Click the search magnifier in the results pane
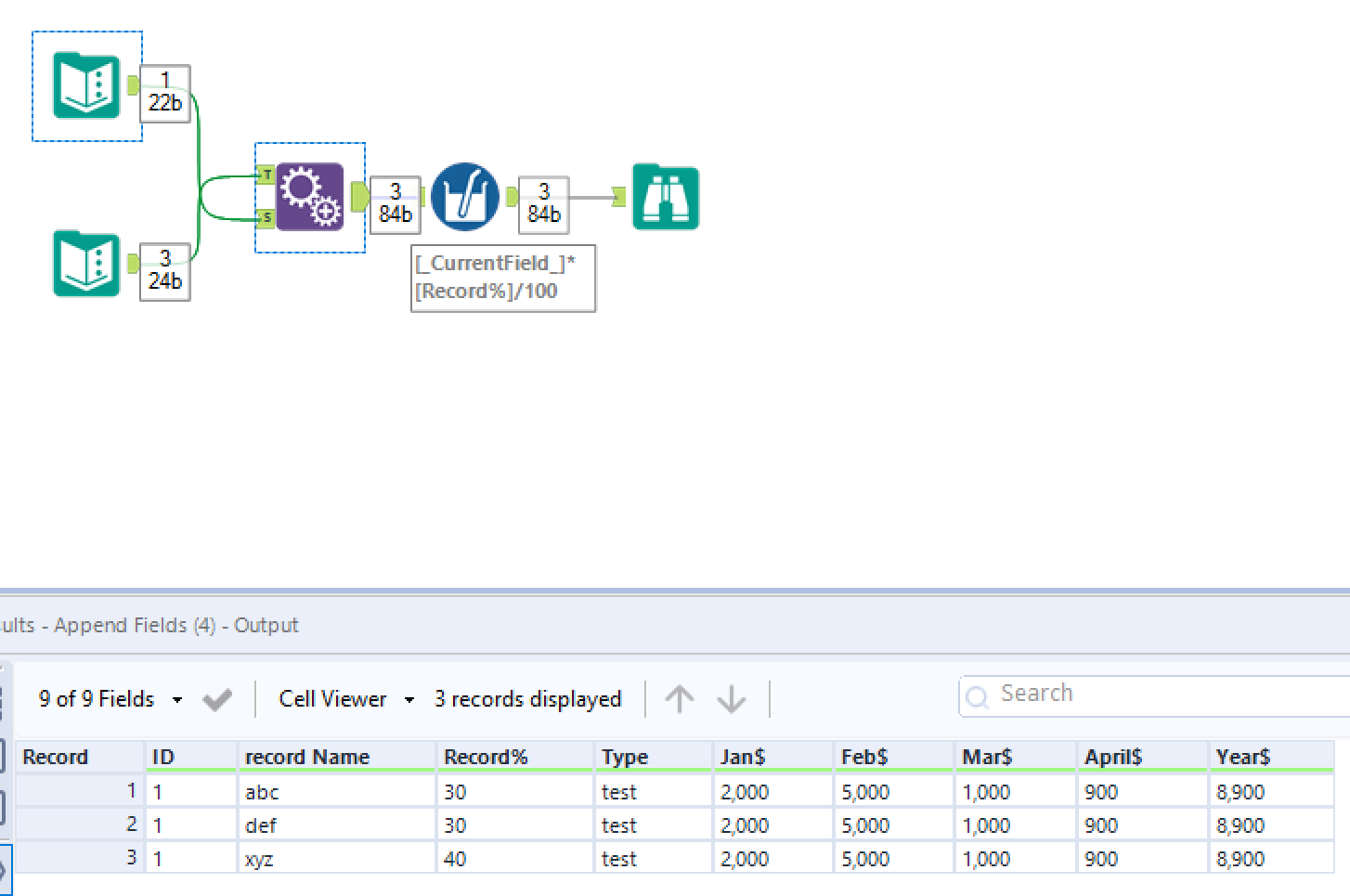This screenshot has height=896, width=1350. pos(978,696)
